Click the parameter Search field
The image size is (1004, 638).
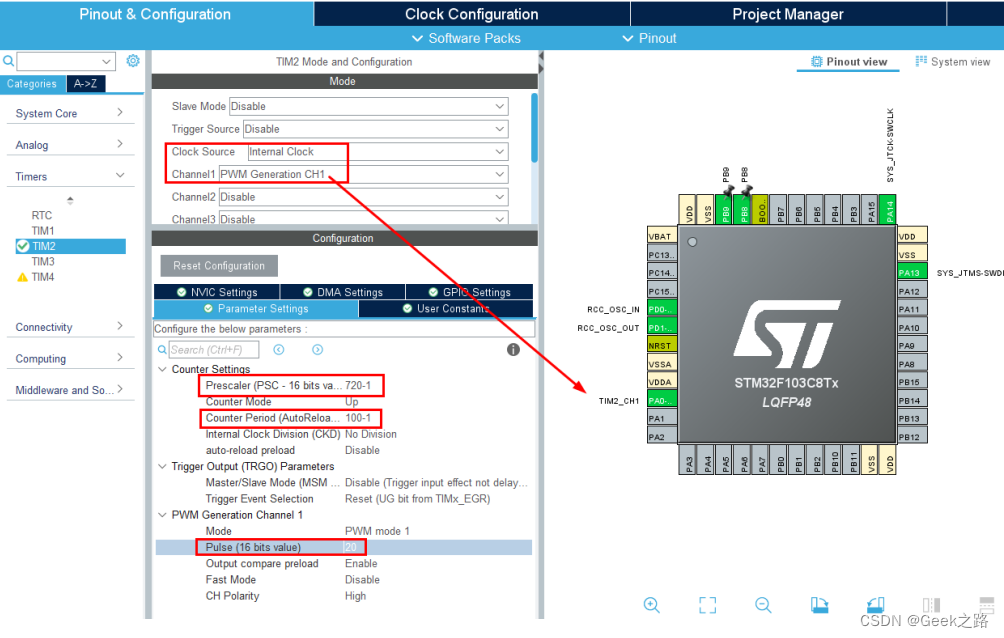point(214,350)
